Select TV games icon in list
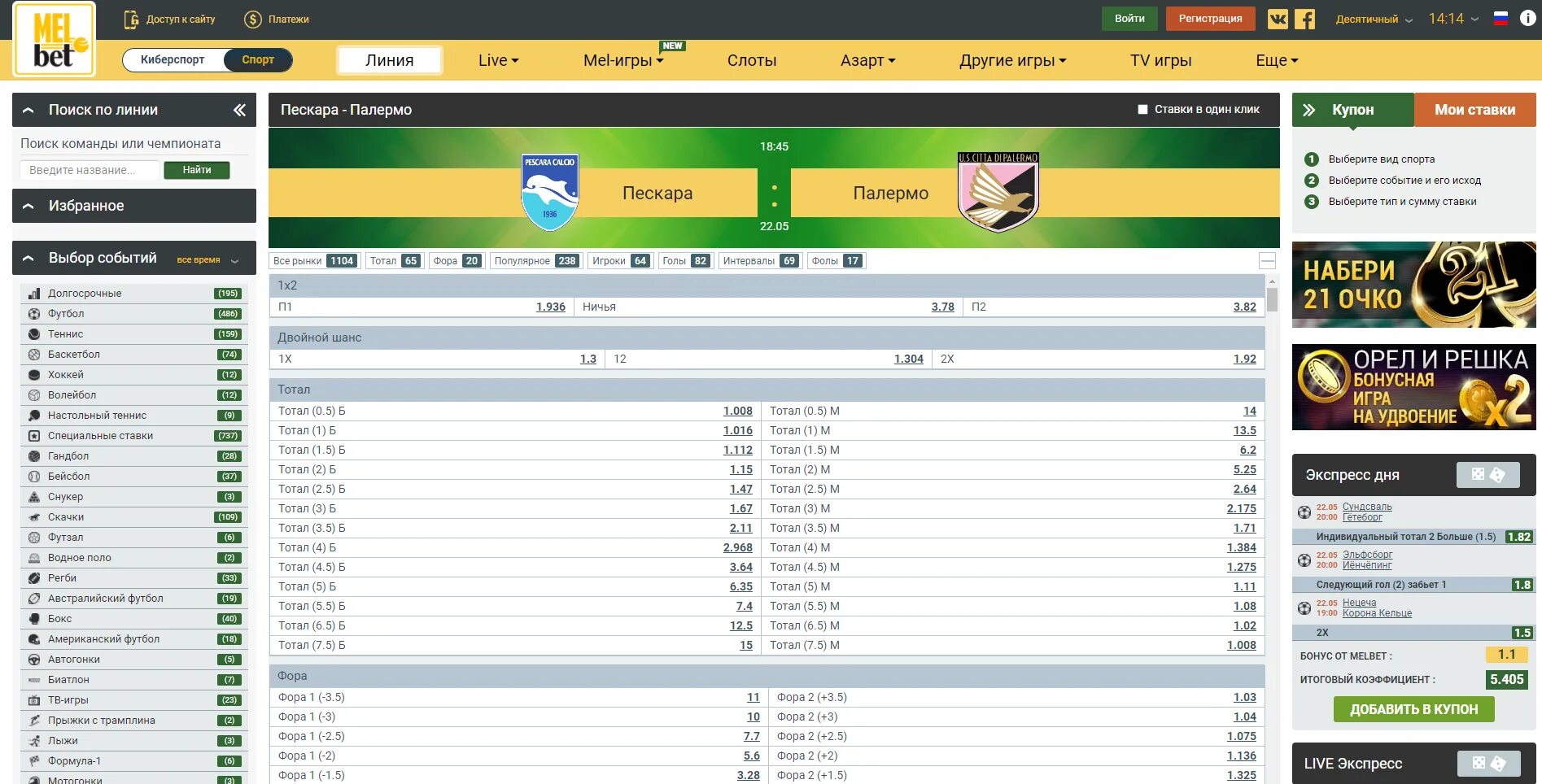 pyautogui.click(x=34, y=700)
